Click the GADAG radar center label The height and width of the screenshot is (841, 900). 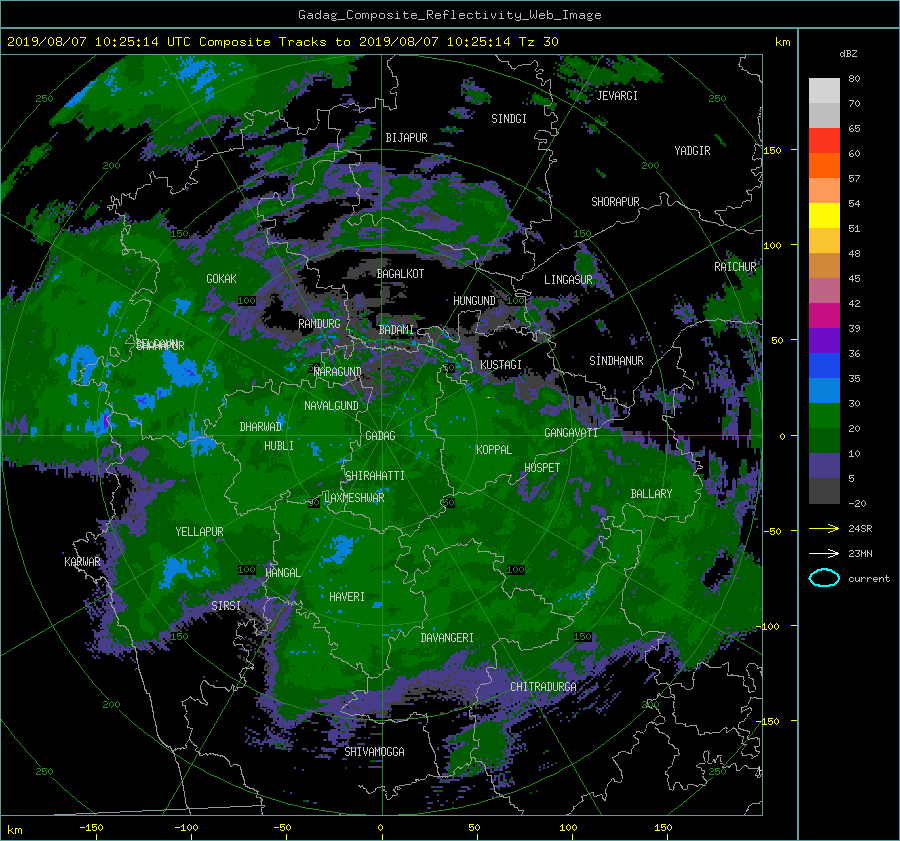pos(380,436)
